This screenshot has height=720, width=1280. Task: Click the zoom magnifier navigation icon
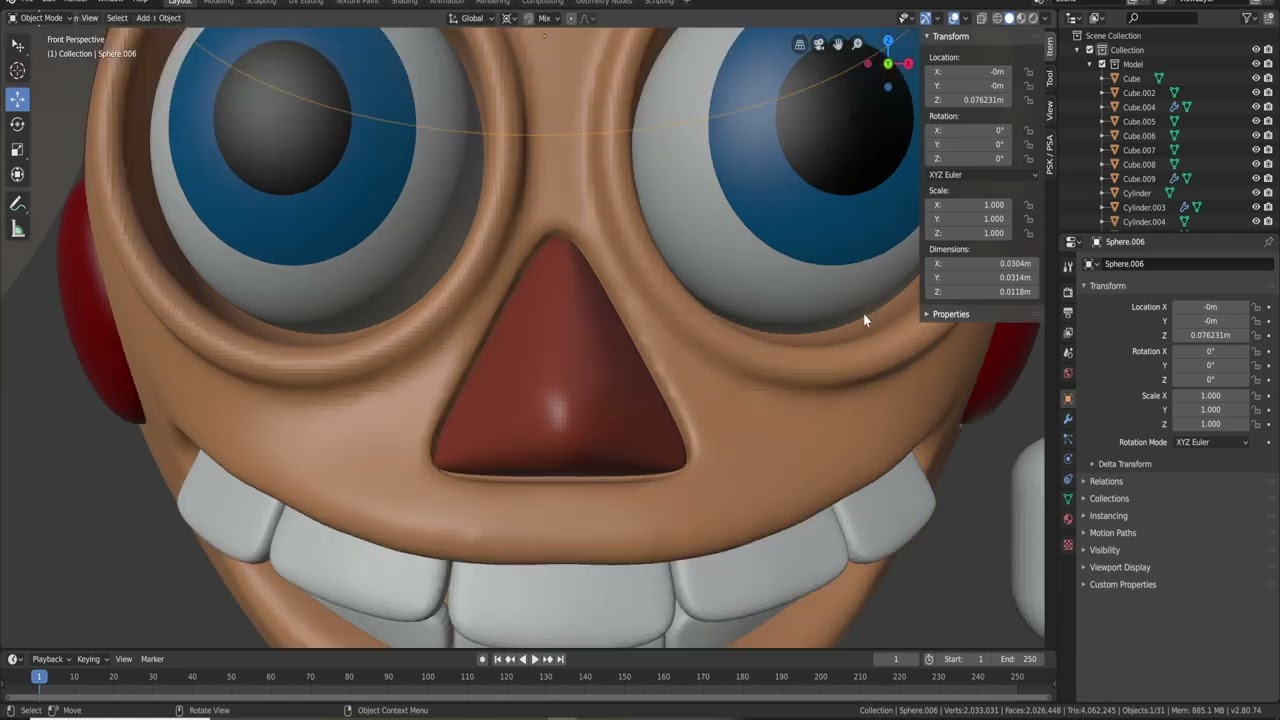coord(857,44)
